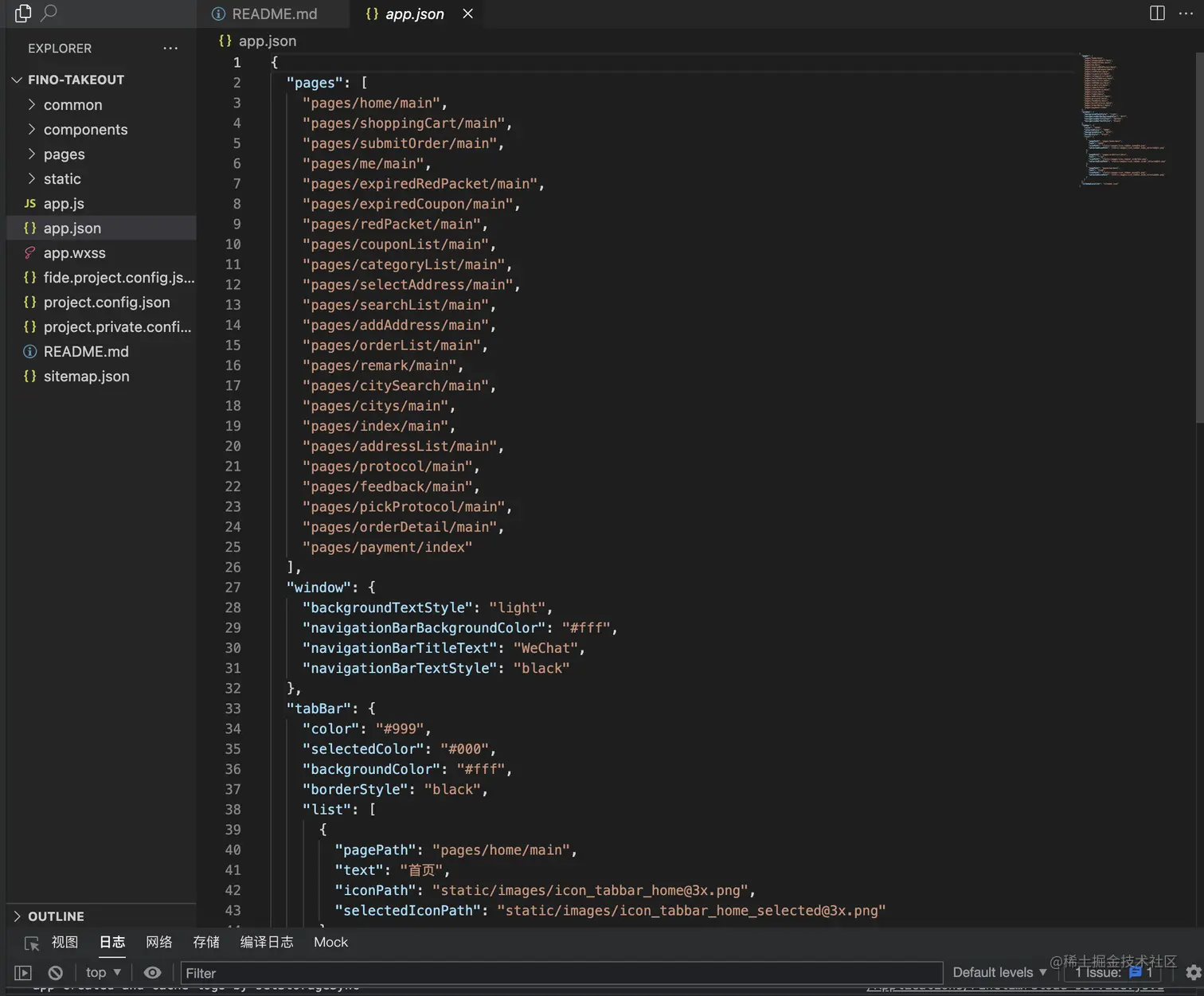Close the app.json editor tab
The width and height of the screenshot is (1204, 996).
click(x=468, y=14)
